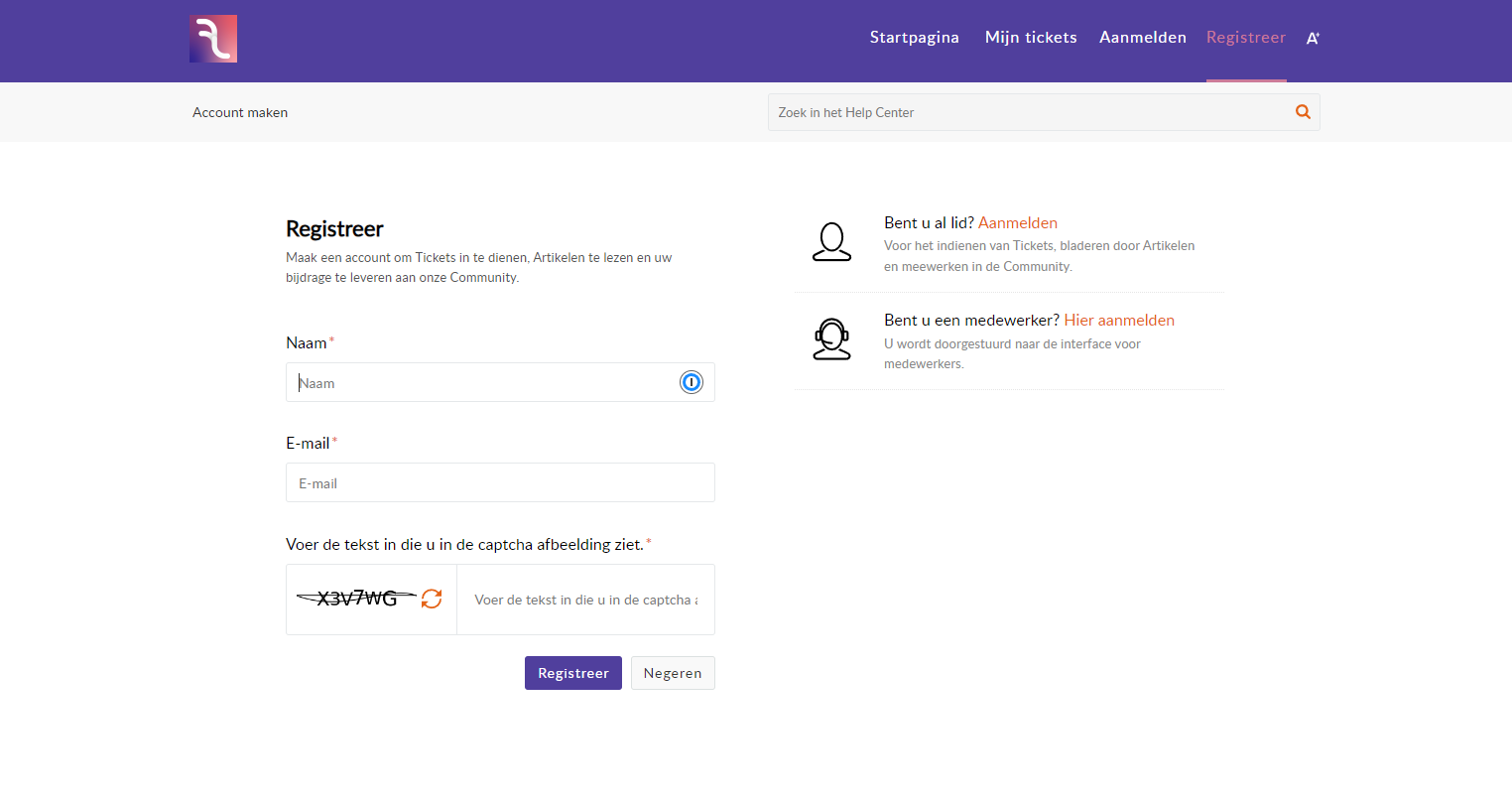
Task: Open Mijn tickets page
Action: tap(1031, 38)
